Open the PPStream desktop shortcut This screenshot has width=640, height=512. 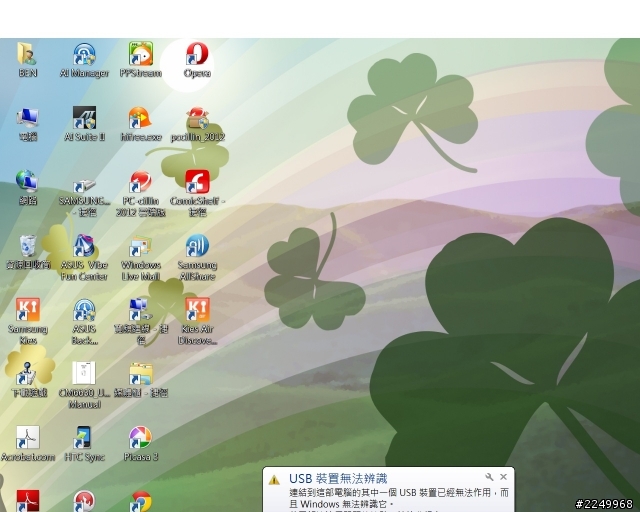tap(141, 54)
